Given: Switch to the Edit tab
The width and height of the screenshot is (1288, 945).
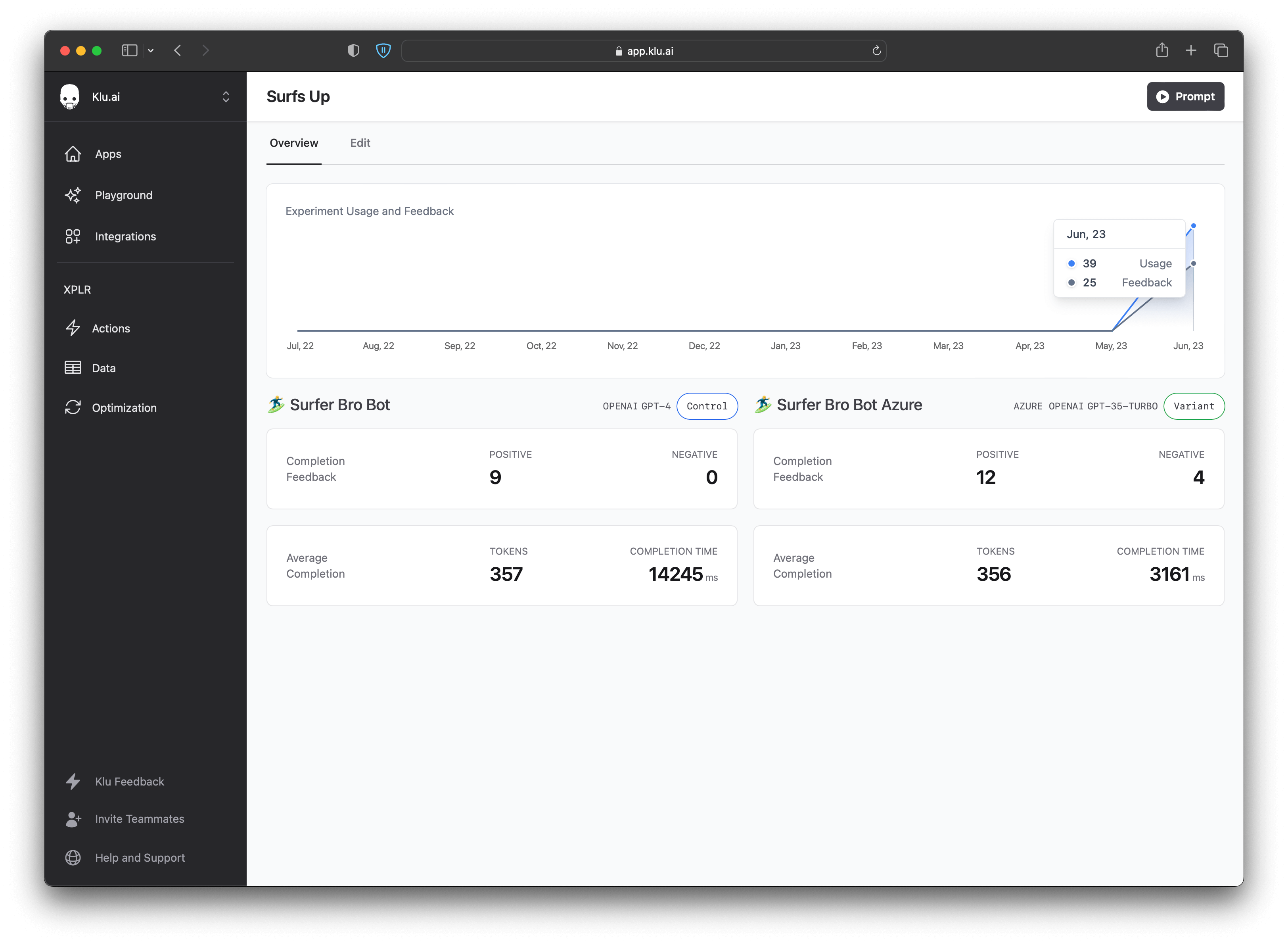Looking at the screenshot, I should pyautogui.click(x=360, y=143).
